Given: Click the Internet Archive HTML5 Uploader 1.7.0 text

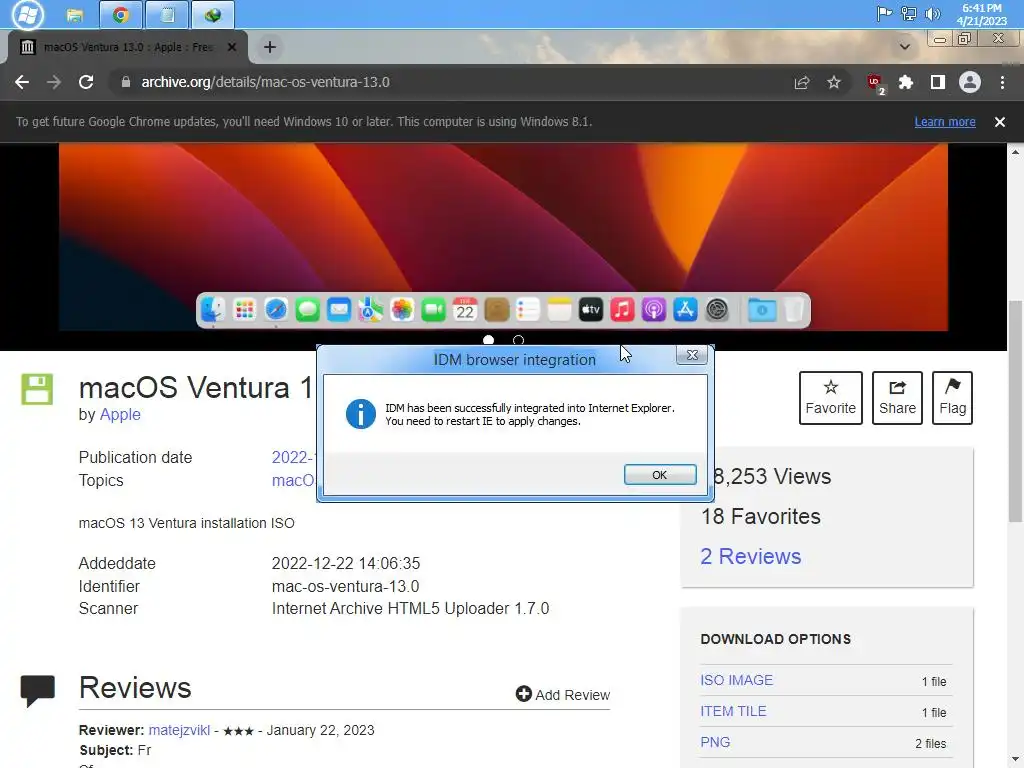Looking at the screenshot, I should coord(410,609).
